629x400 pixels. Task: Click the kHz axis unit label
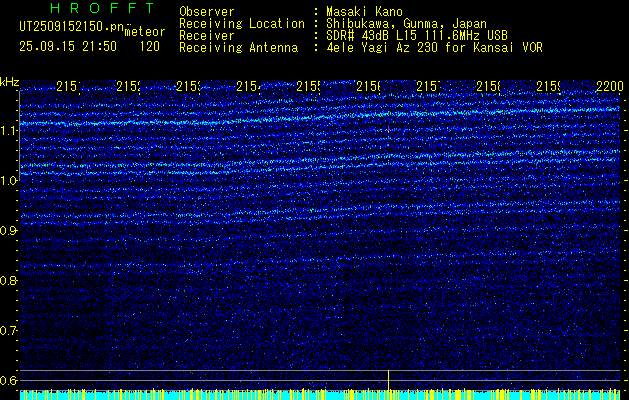9,82
